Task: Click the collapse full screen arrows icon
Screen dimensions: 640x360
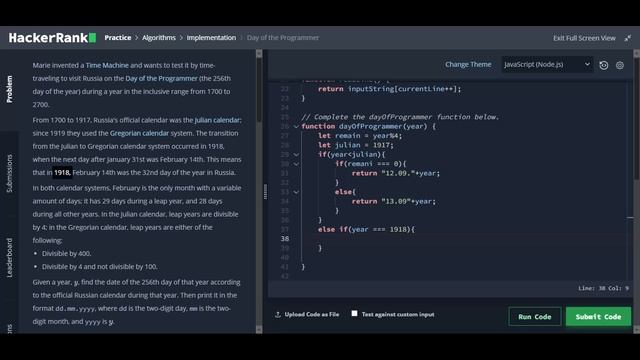Action: (628, 38)
